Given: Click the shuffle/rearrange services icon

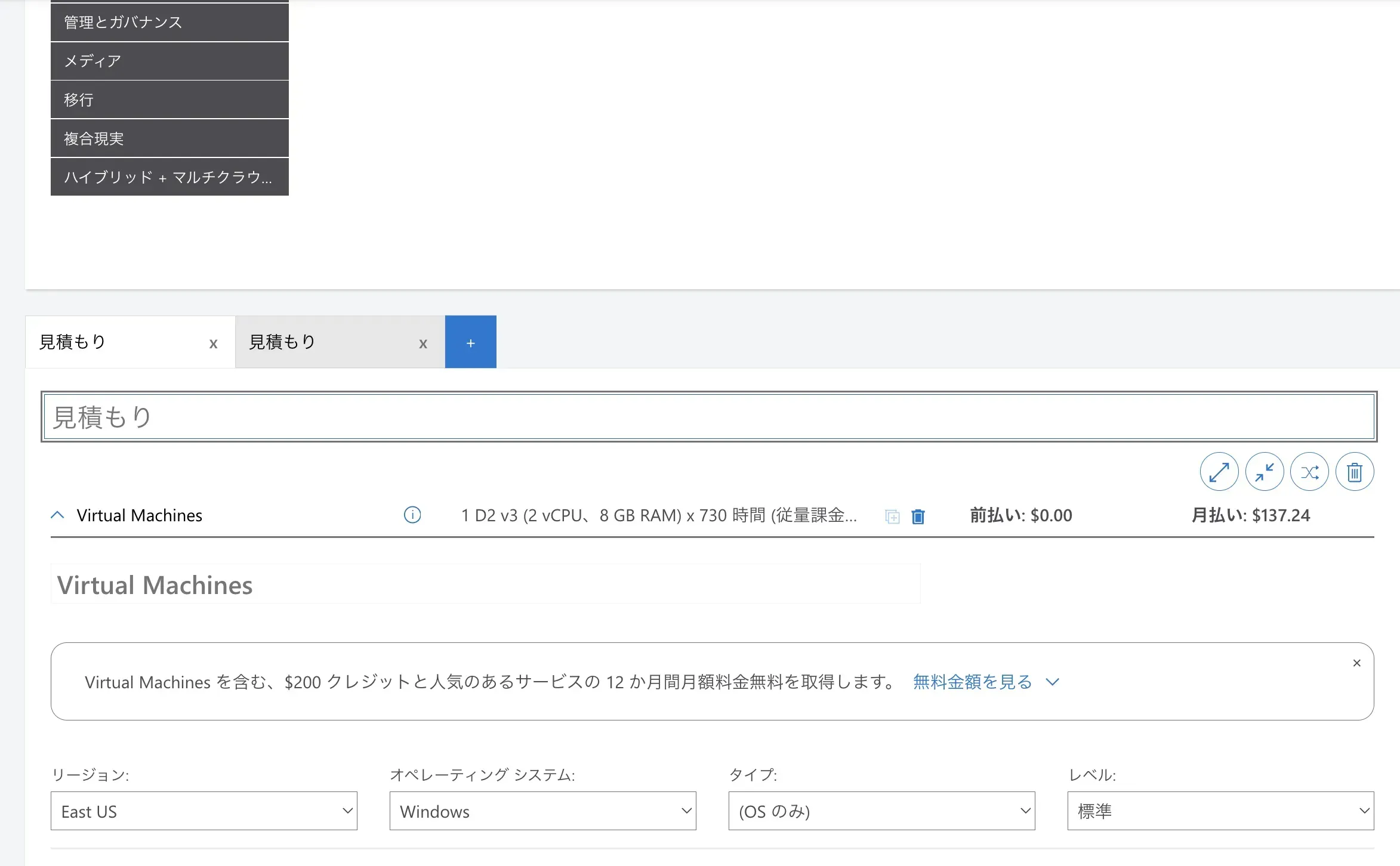Looking at the screenshot, I should pyautogui.click(x=1309, y=472).
